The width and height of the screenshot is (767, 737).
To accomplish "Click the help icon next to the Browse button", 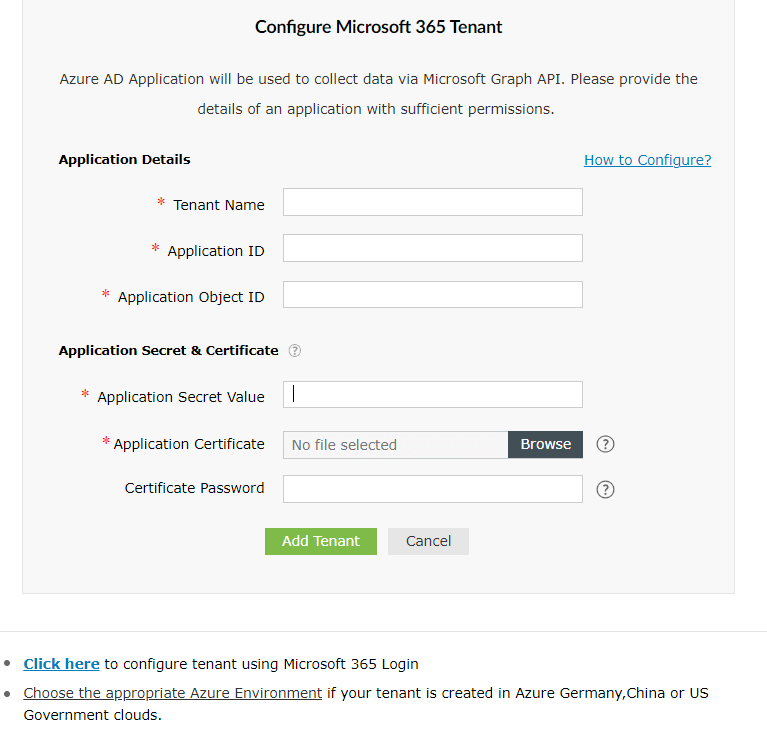I will click(x=605, y=444).
